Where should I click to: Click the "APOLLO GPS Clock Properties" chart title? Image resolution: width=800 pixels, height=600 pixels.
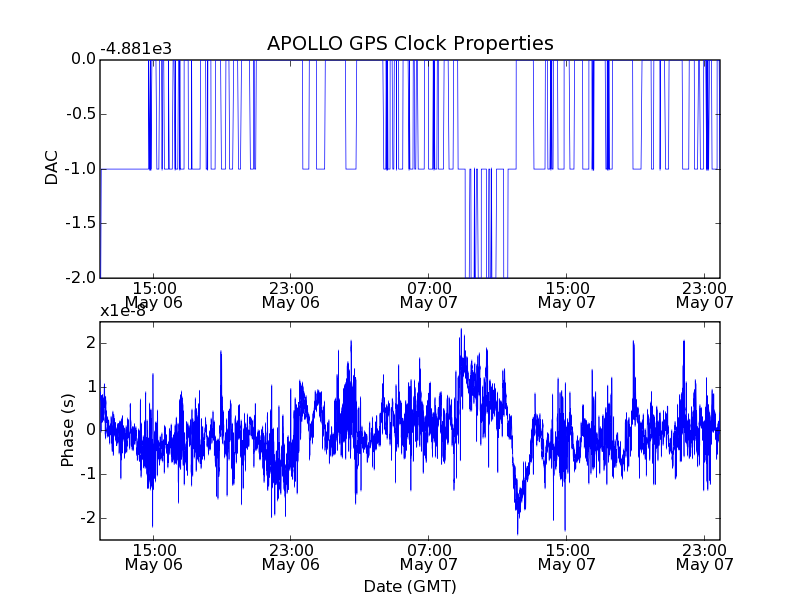(x=410, y=43)
